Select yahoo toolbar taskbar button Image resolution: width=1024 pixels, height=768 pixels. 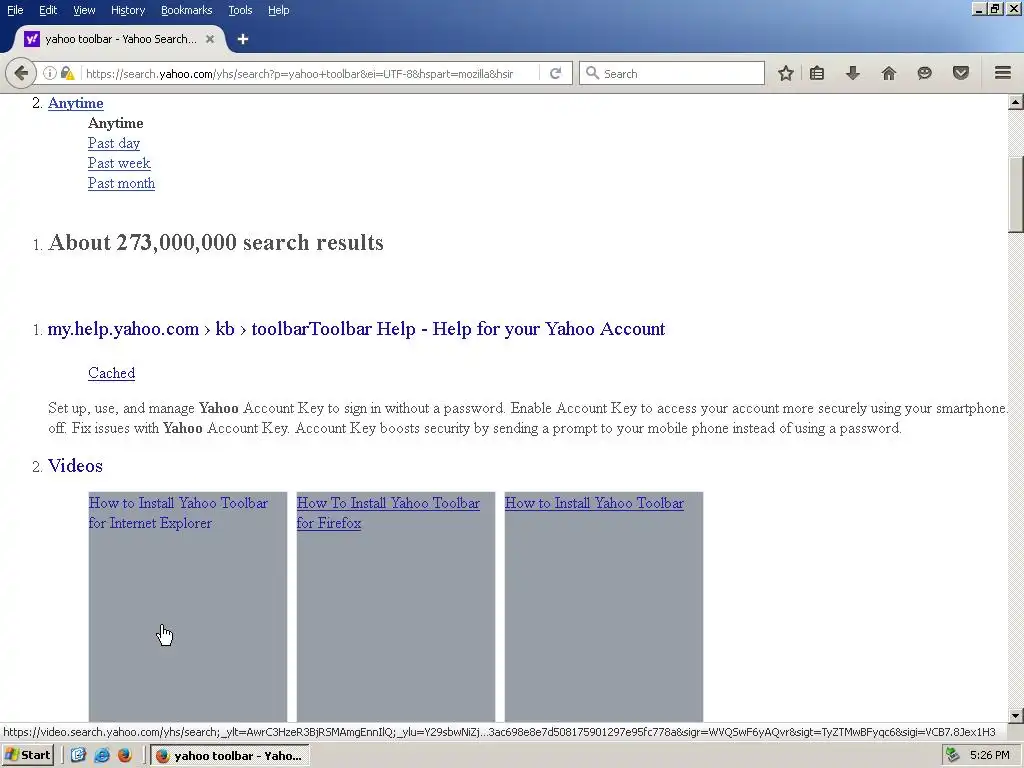coord(230,756)
